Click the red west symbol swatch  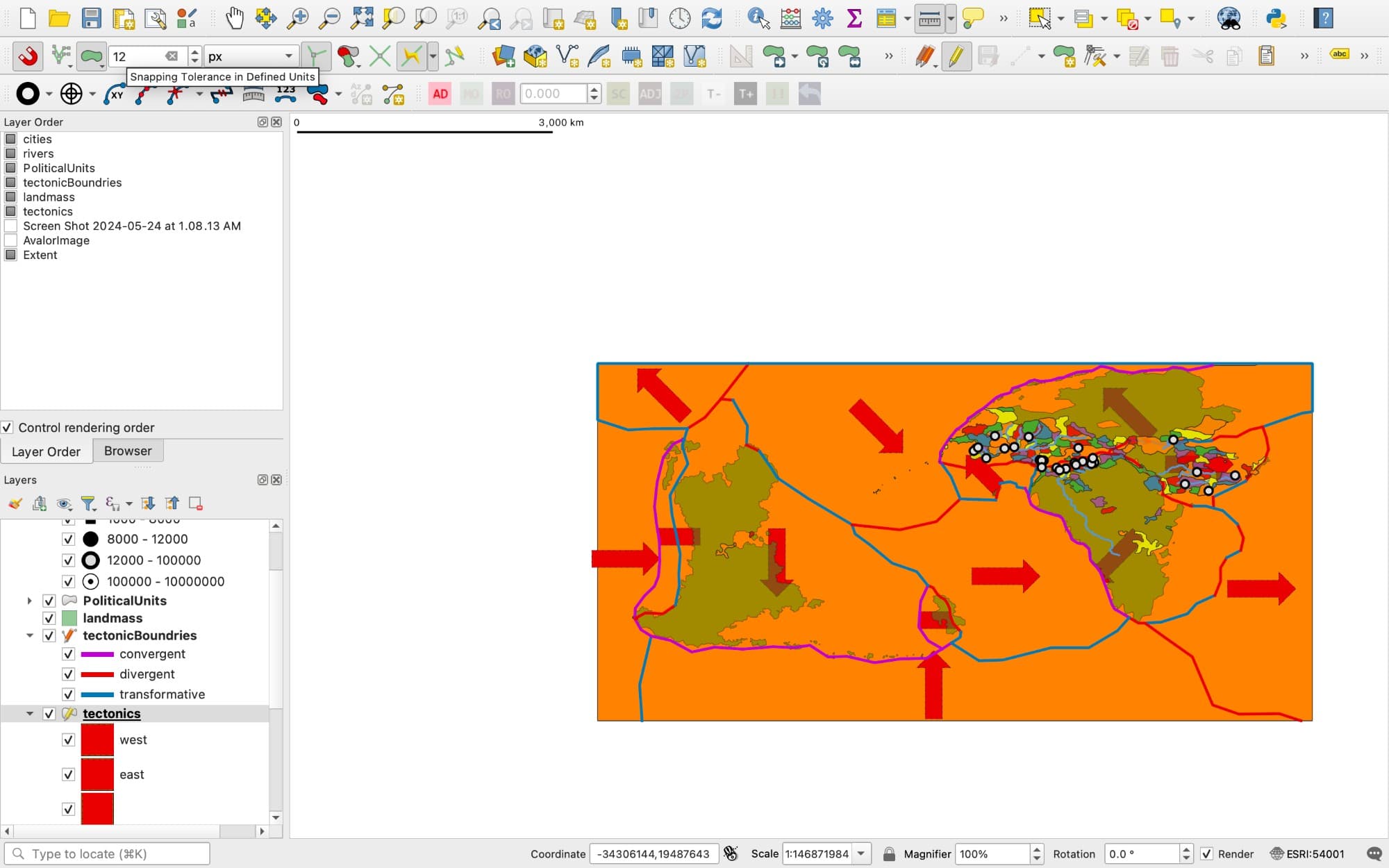[x=97, y=740]
